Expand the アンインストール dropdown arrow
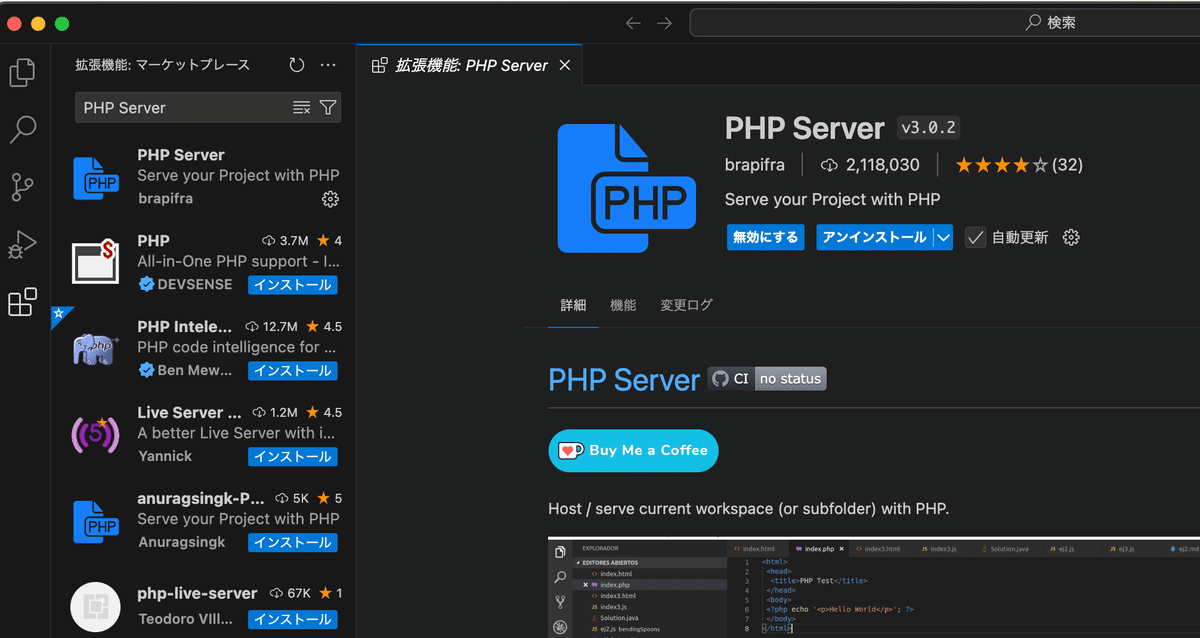 [x=943, y=237]
